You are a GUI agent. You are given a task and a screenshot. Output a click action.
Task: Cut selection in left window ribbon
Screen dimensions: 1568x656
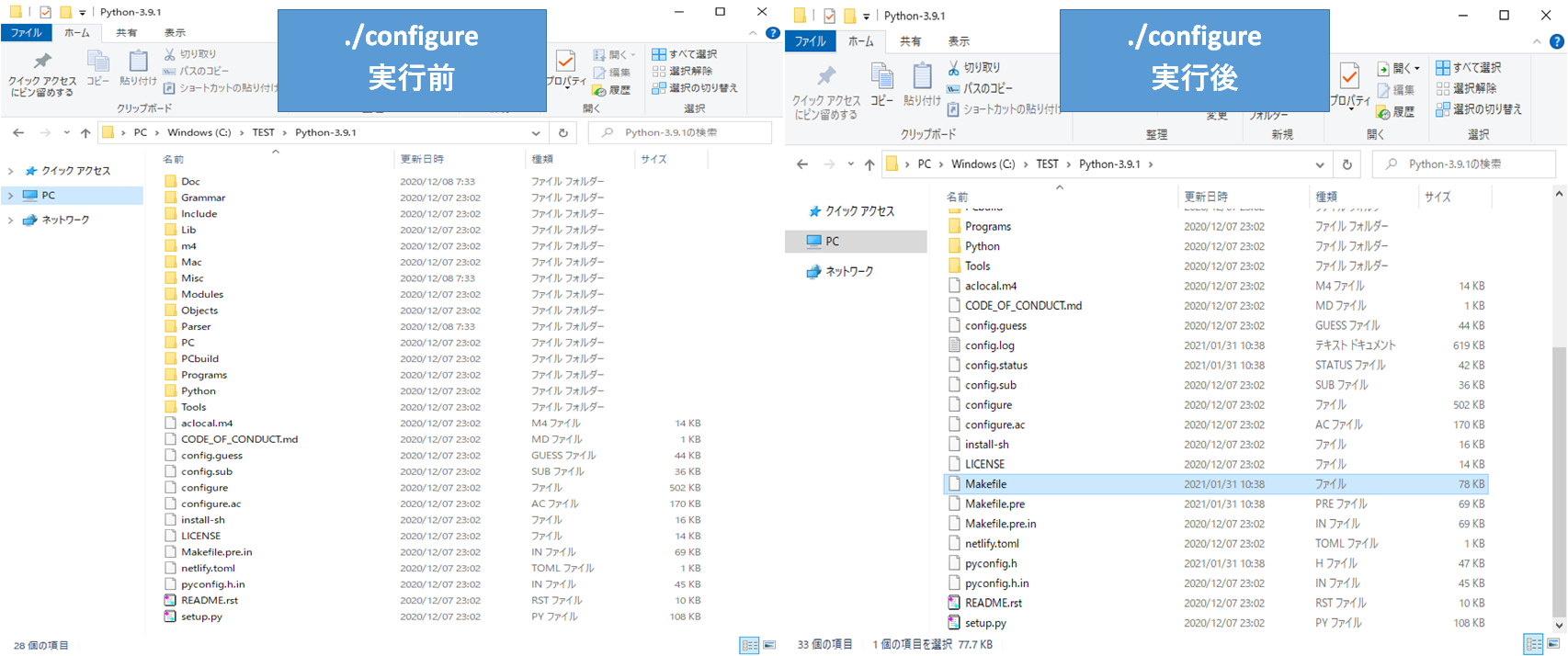(x=189, y=54)
